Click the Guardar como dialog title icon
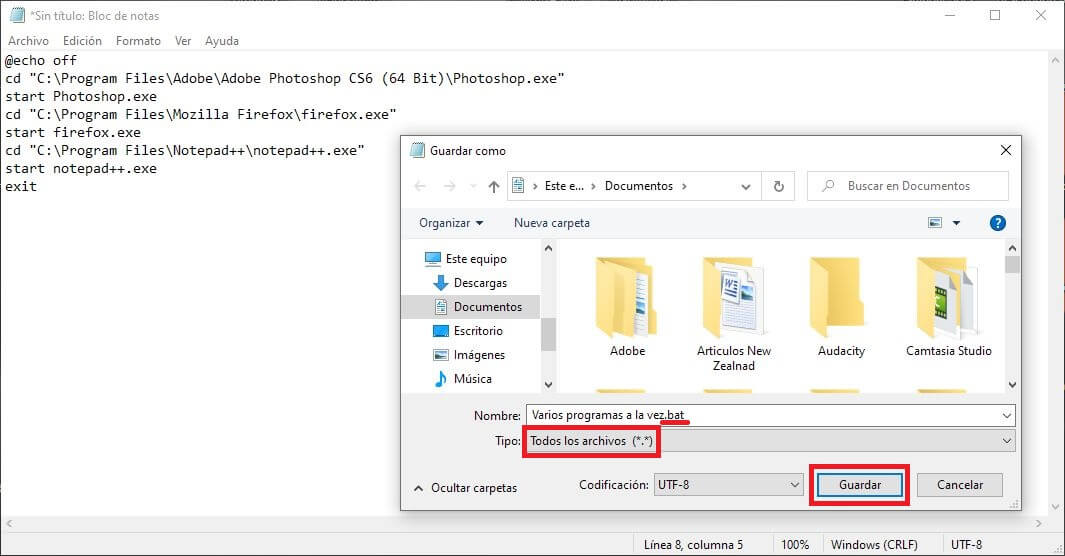The image size is (1065, 556). click(x=418, y=150)
